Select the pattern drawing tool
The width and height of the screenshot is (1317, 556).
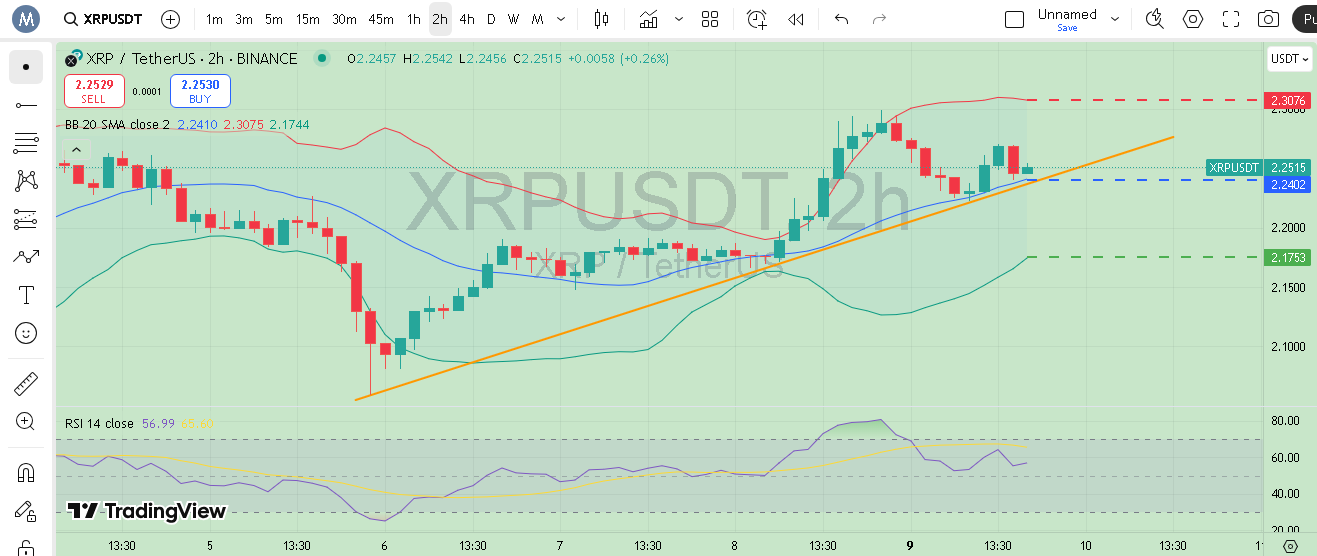[x=26, y=181]
